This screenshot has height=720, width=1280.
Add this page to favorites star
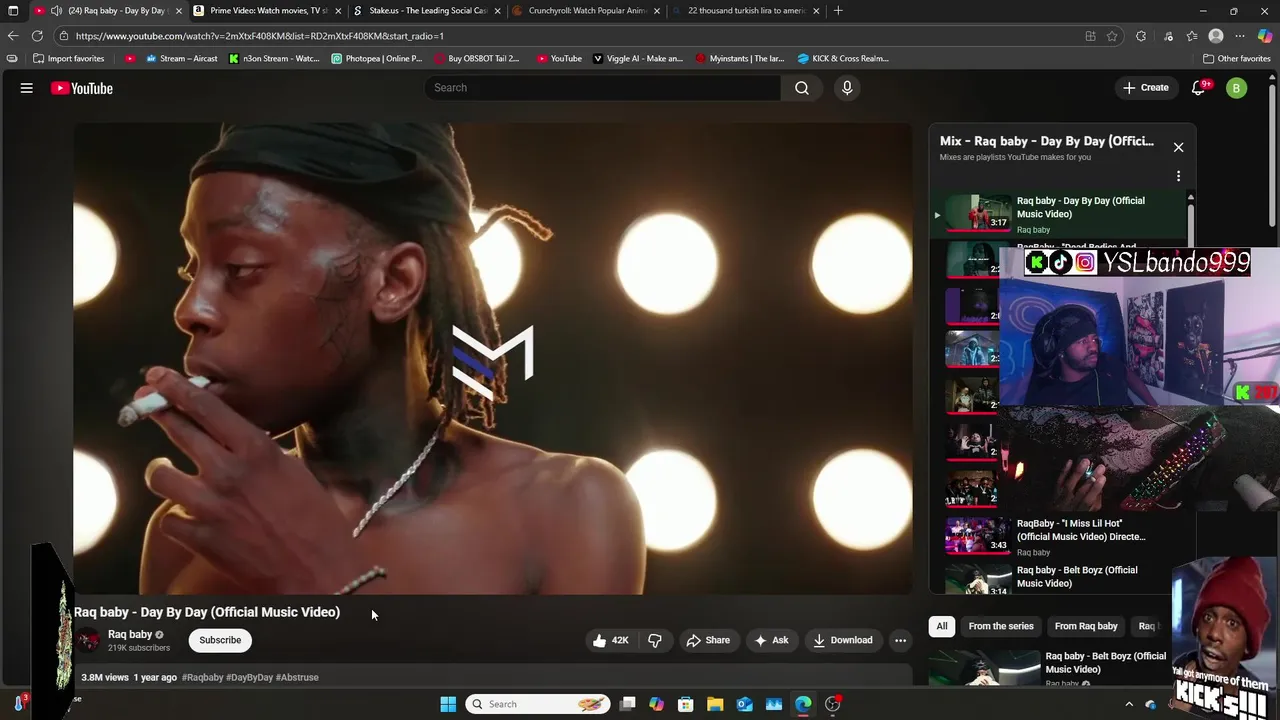point(1112,36)
